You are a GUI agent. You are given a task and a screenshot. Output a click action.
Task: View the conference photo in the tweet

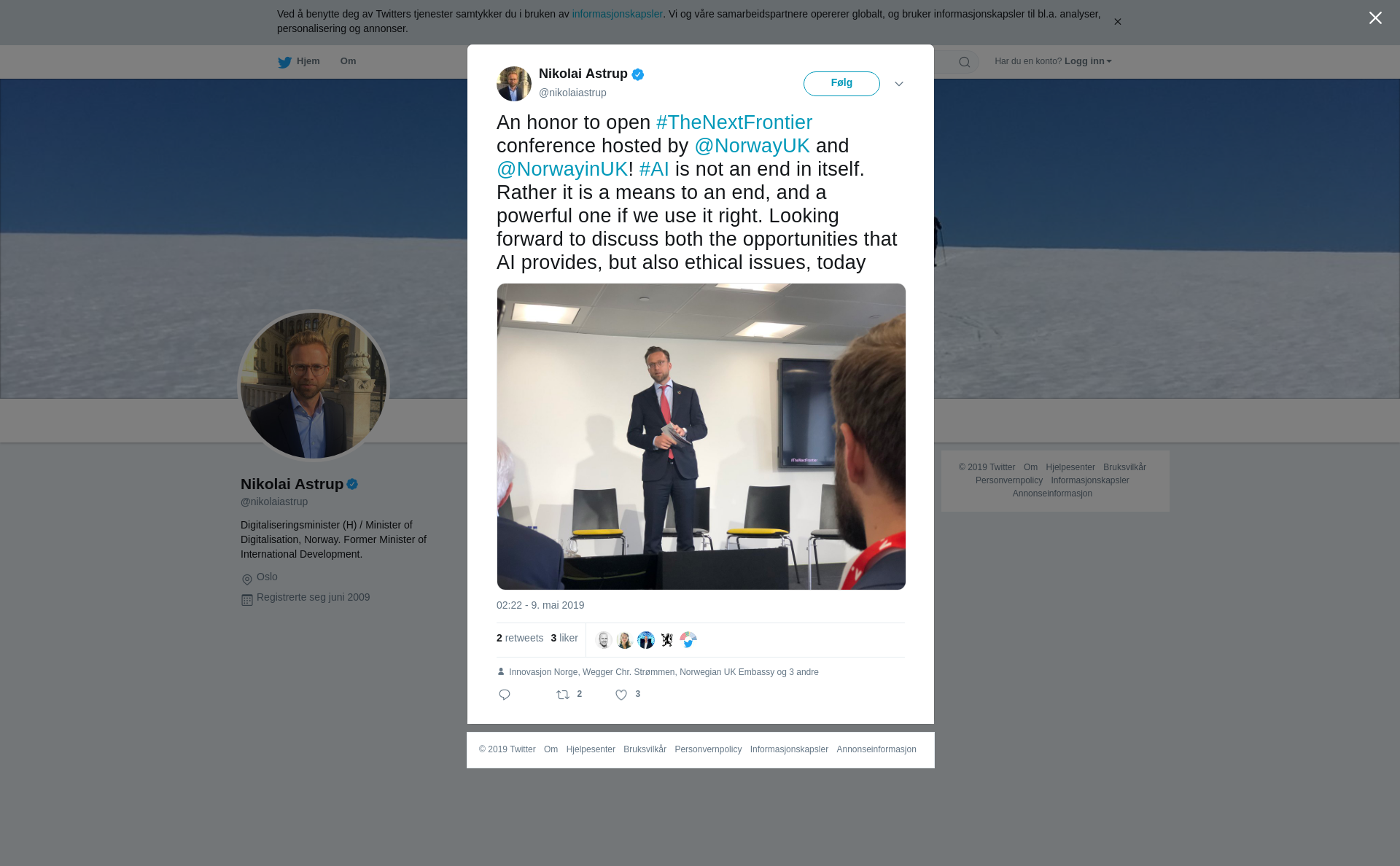click(x=701, y=437)
